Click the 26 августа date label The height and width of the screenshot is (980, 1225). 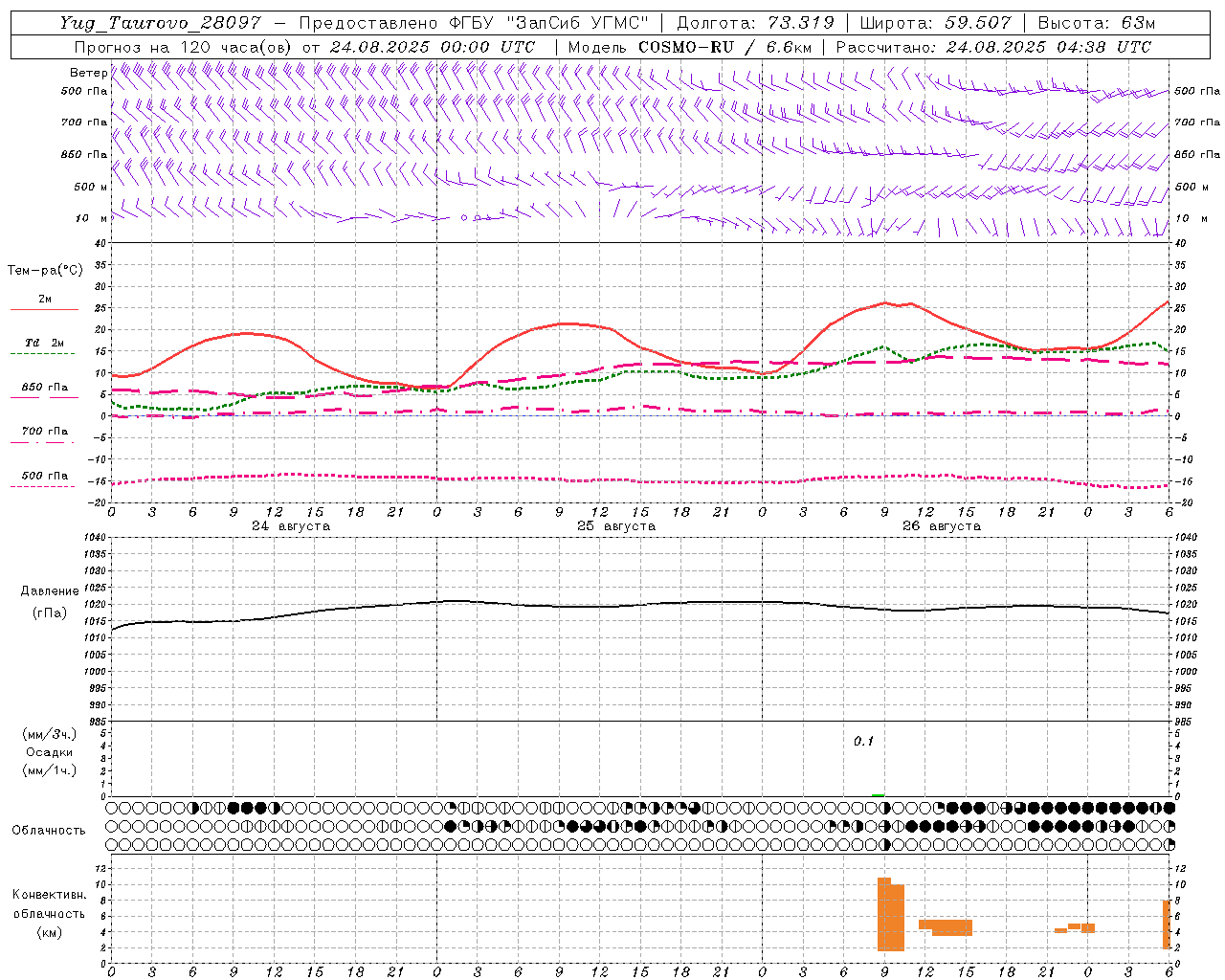click(x=942, y=526)
